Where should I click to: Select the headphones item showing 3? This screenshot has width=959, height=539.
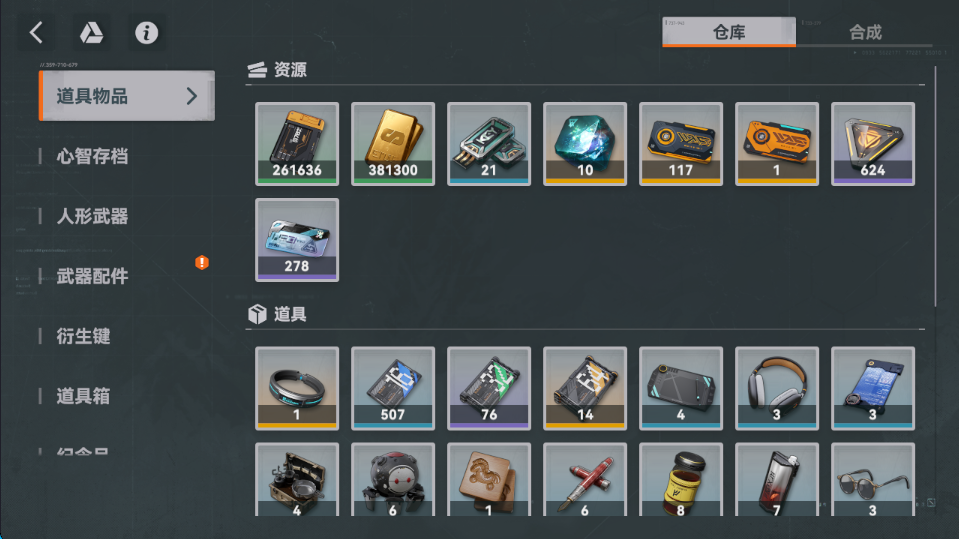point(777,388)
